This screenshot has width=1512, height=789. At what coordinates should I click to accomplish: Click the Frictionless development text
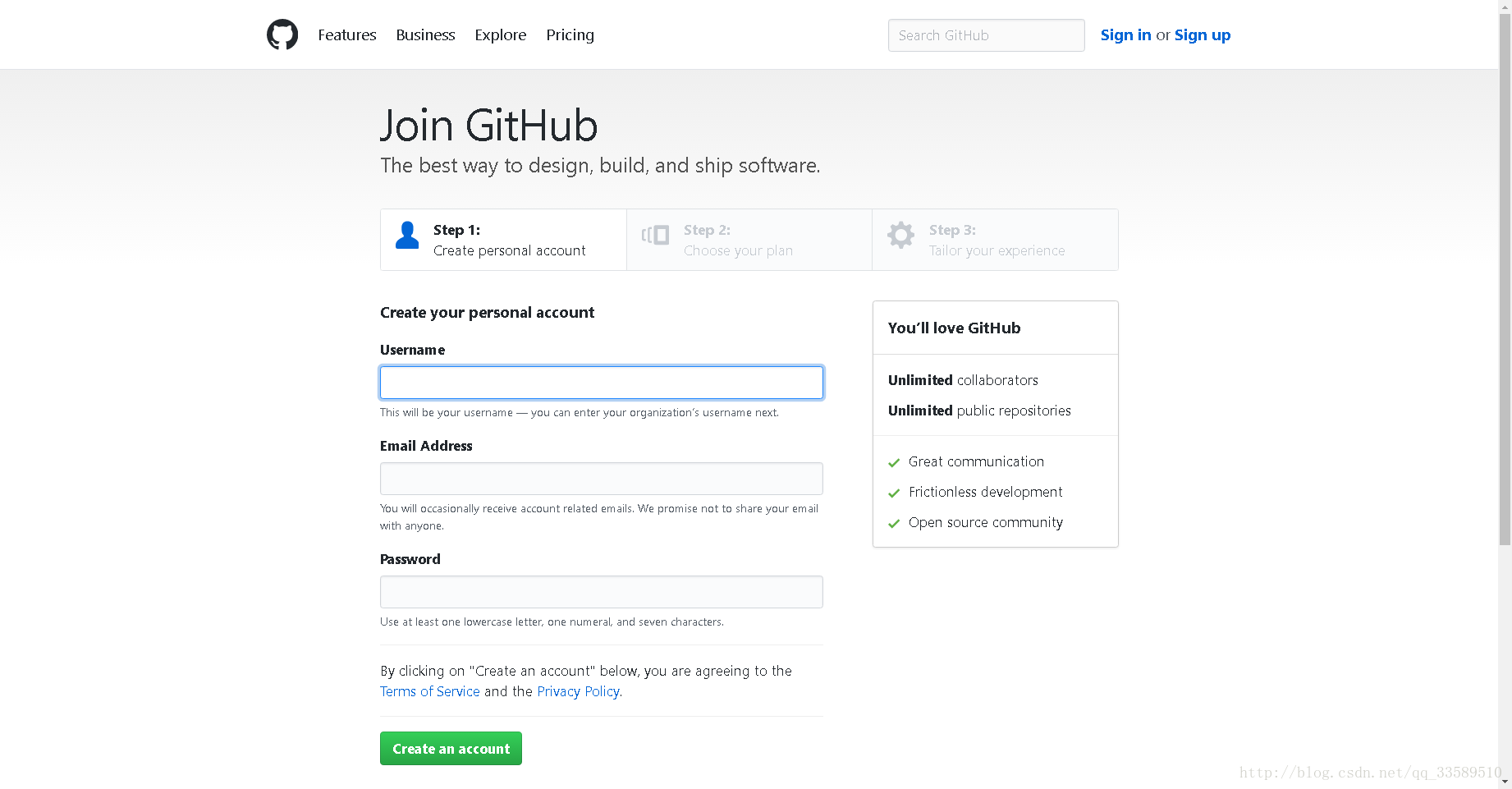985,492
